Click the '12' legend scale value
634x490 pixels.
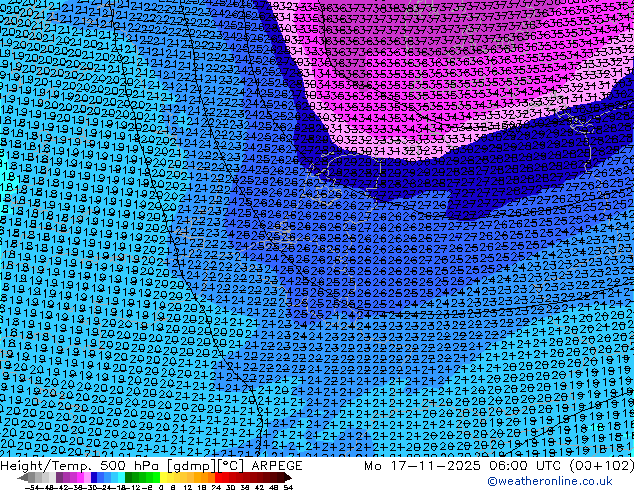point(188,487)
